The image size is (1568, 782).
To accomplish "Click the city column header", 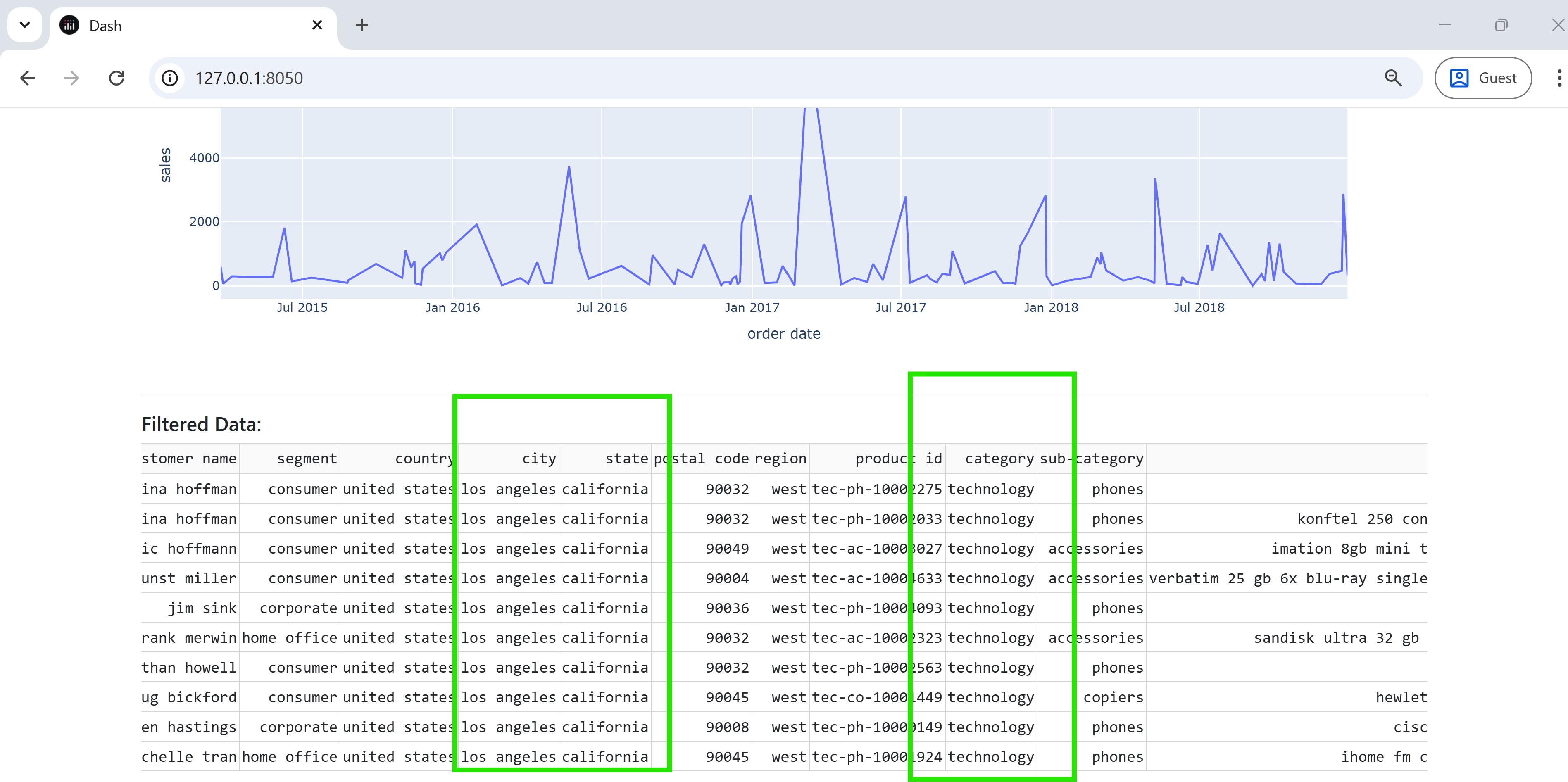I will pos(539,458).
